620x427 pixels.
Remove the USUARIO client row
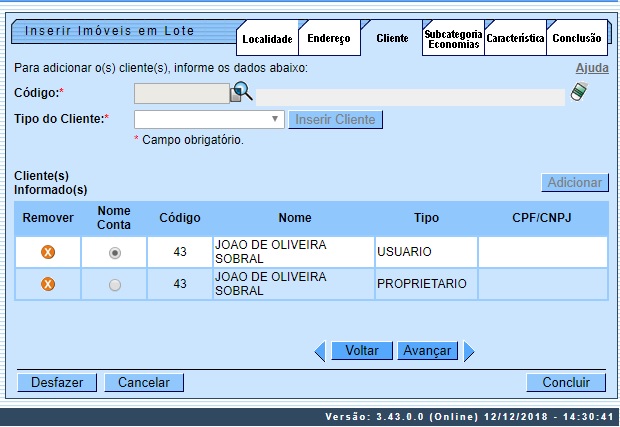(x=47, y=252)
